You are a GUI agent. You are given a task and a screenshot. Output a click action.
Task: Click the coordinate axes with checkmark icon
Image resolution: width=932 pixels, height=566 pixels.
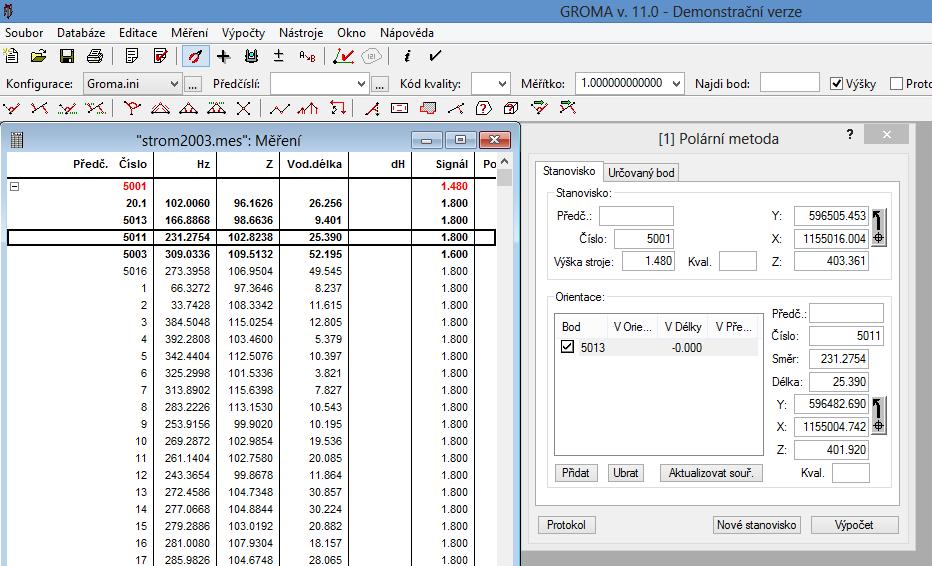coord(343,56)
